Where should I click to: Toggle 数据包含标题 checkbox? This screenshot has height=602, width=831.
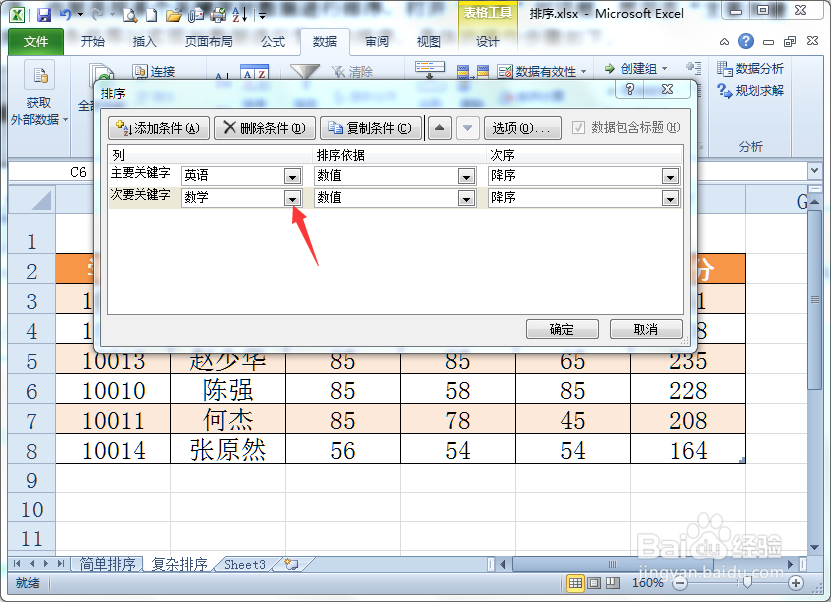point(579,127)
